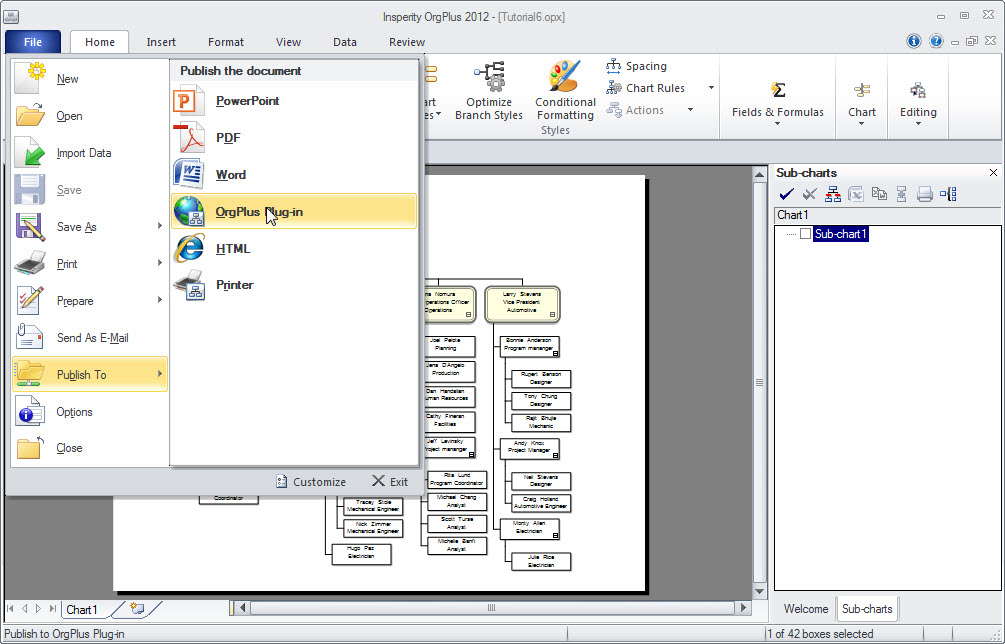Click the Customize button in File menu
Viewport: 1005px width, 644px height.
(311, 482)
